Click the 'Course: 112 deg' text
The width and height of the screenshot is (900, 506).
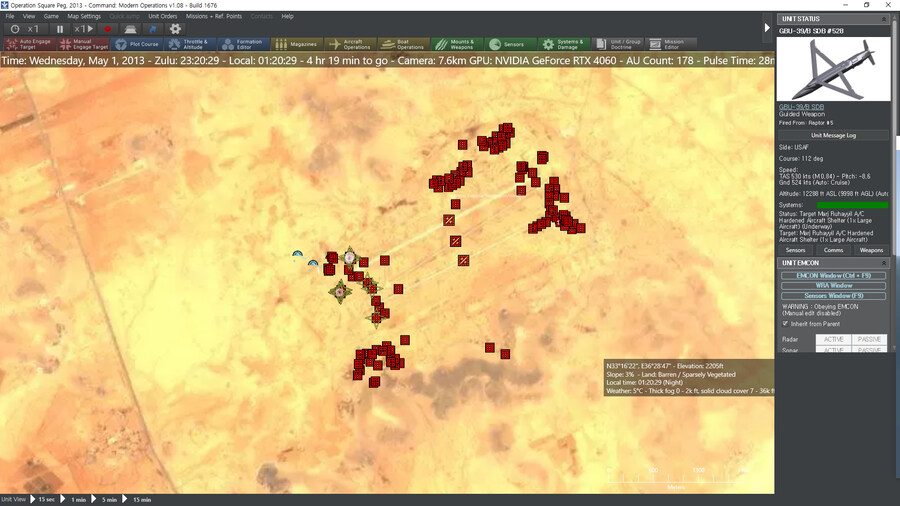(x=801, y=159)
